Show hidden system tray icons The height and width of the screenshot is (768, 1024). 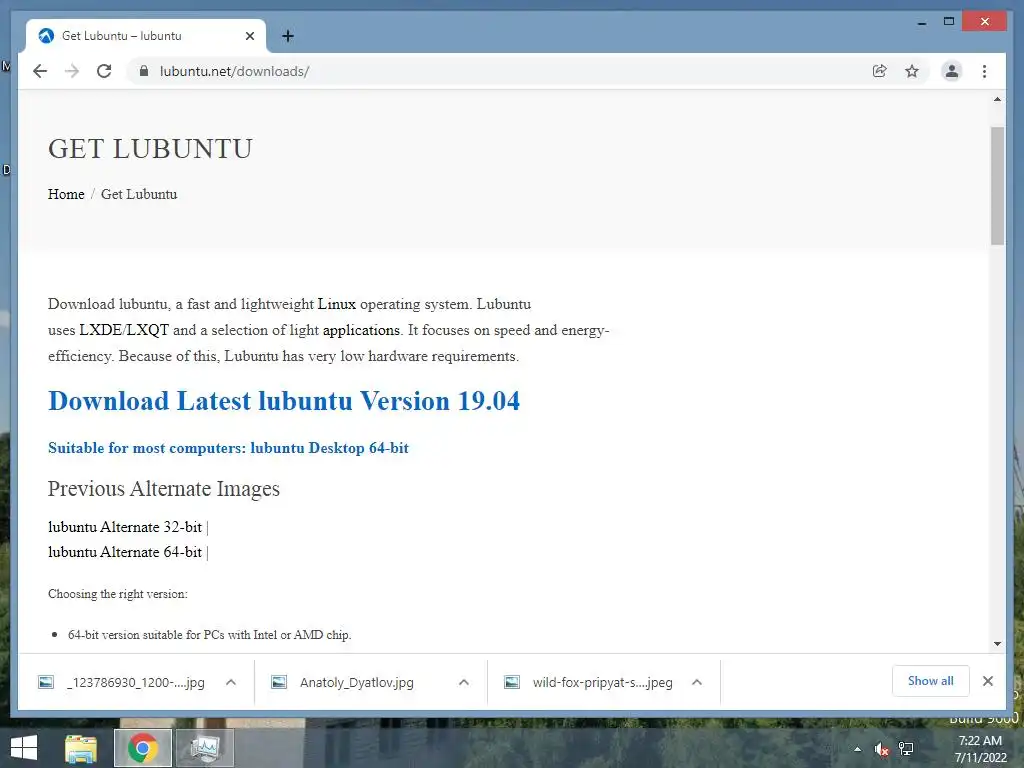pos(857,749)
